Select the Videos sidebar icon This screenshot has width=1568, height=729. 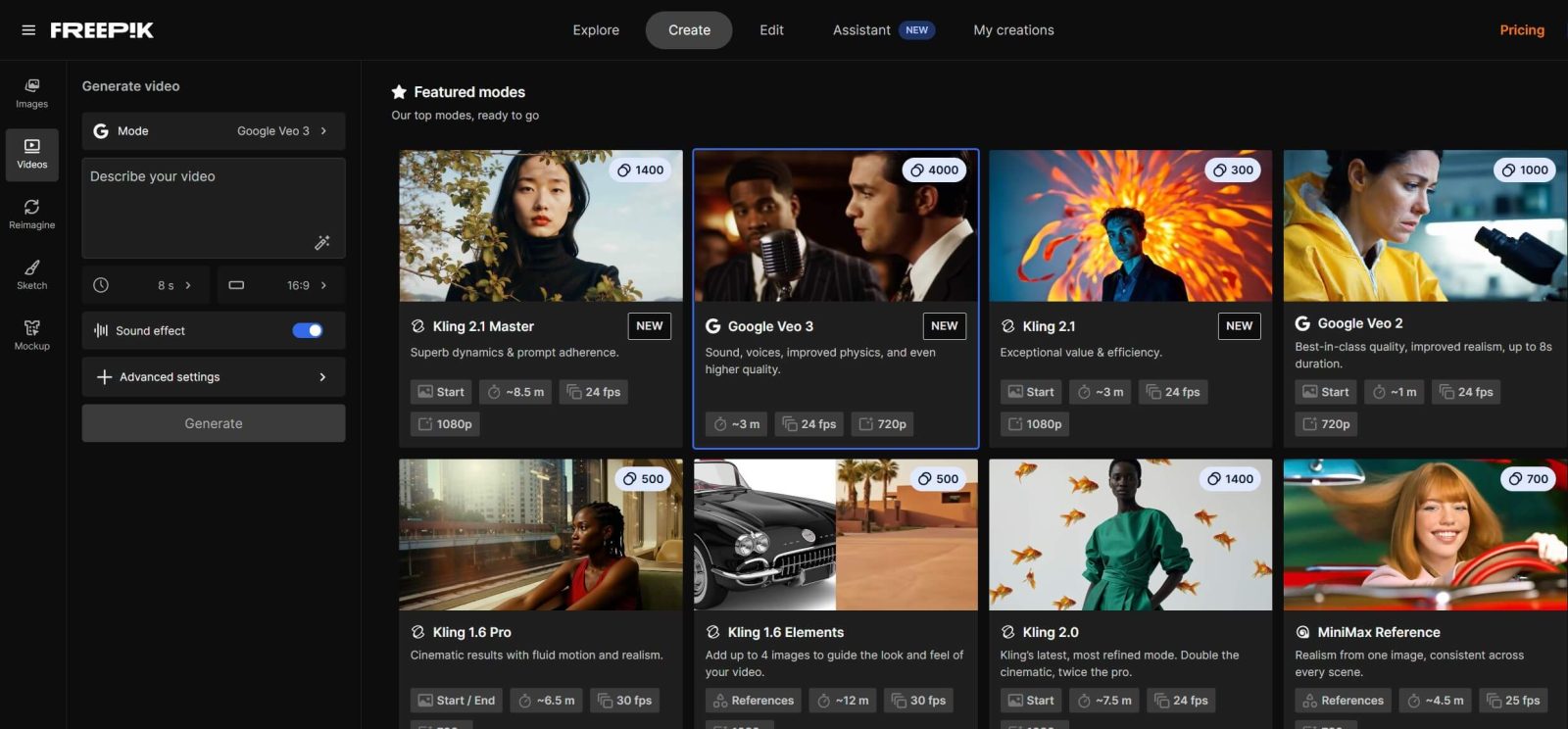(x=31, y=154)
